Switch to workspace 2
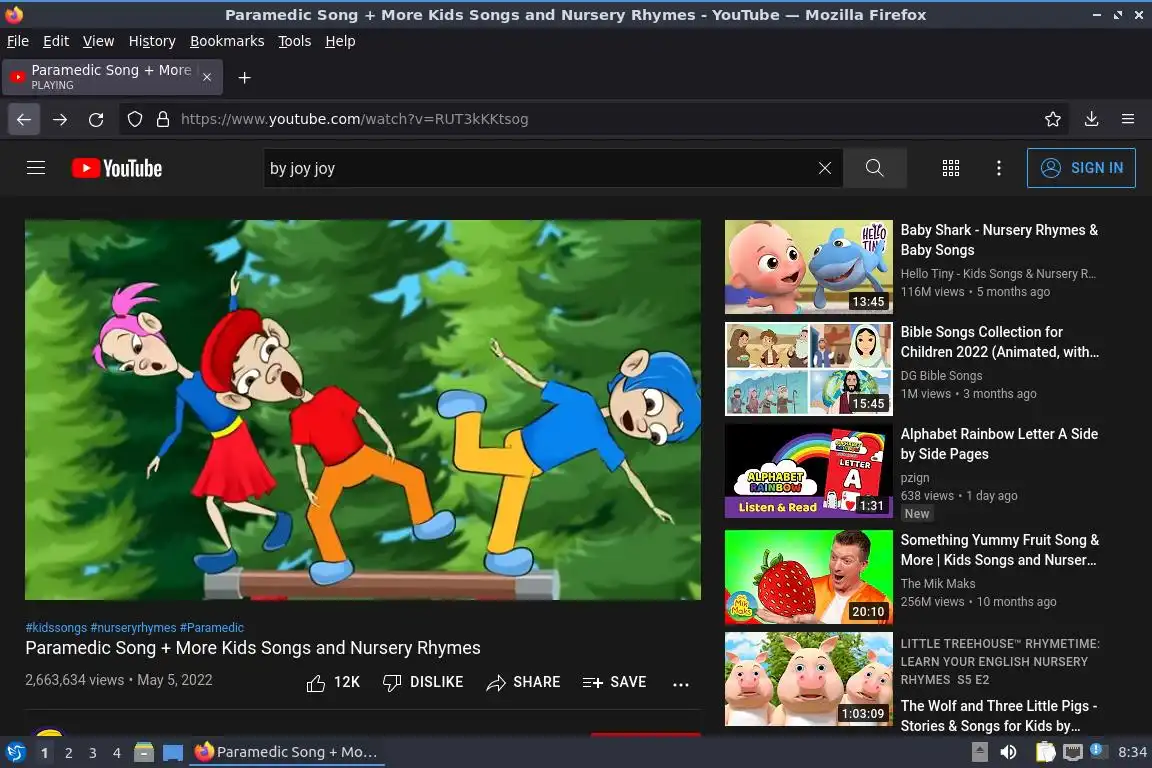Viewport: 1152px width, 768px height. pyautogui.click(x=68, y=753)
